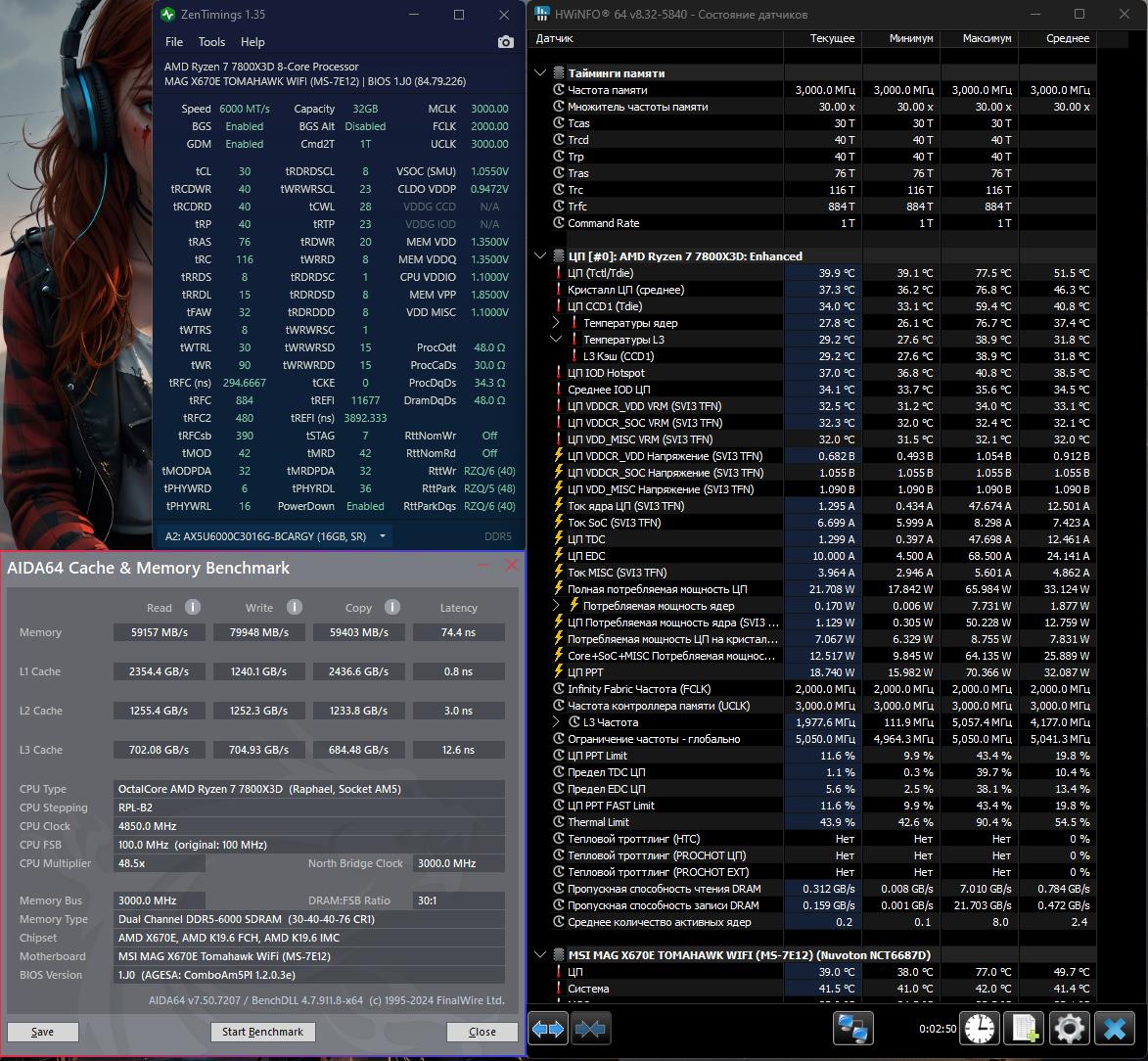Click the Write info icon in AIDA64

click(295, 607)
